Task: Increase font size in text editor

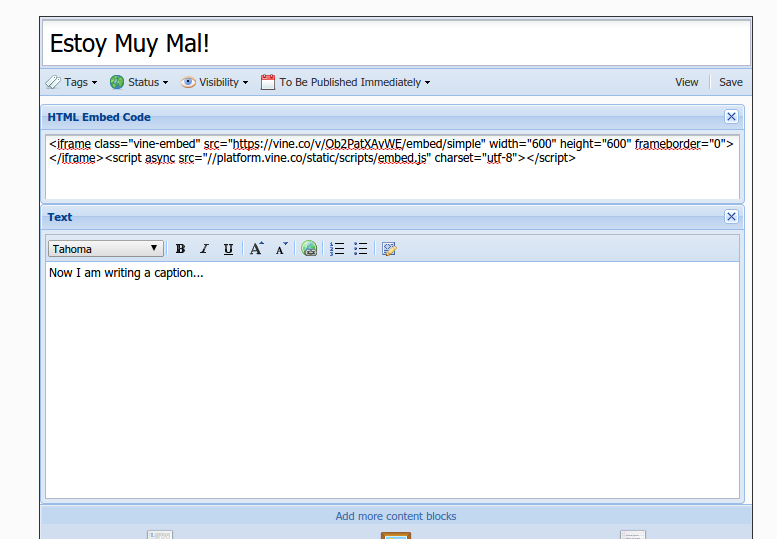Action: pyautogui.click(x=257, y=249)
